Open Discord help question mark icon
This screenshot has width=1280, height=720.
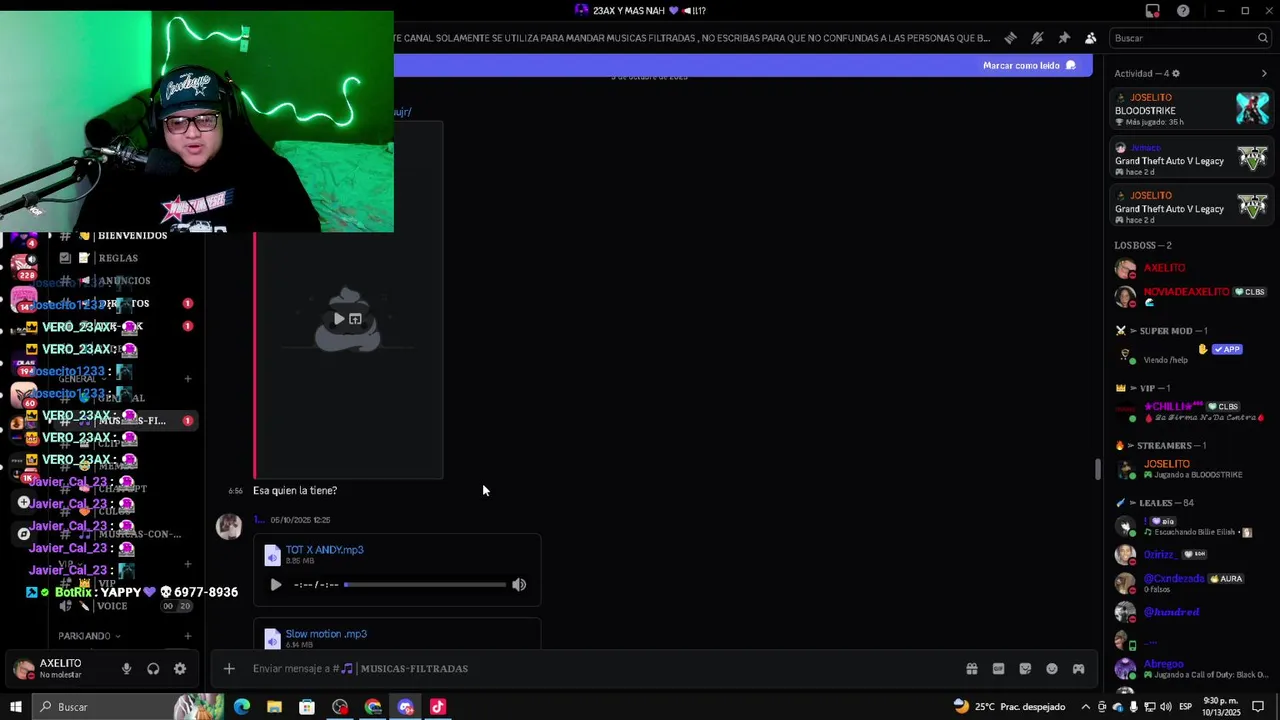[1183, 11]
